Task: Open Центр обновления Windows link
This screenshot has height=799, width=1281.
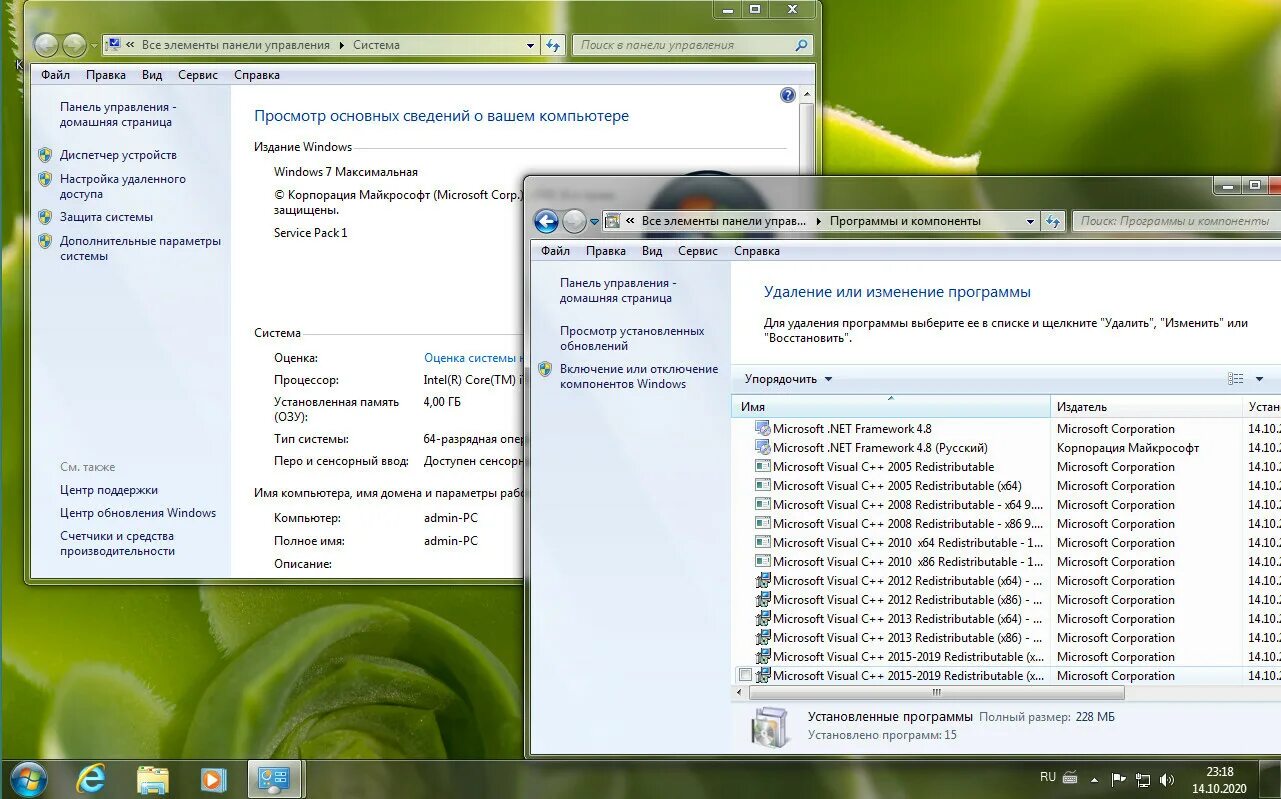Action: coord(138,513)
